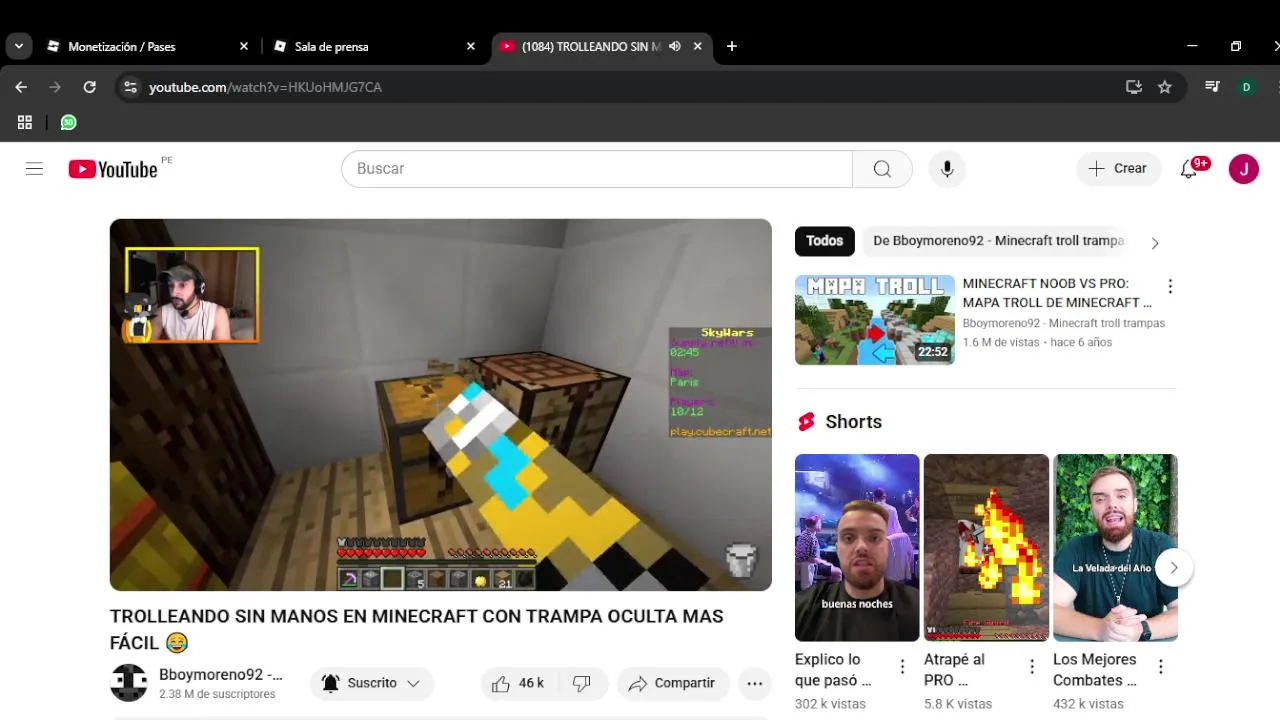Open YouTube notifications bell
The image size is (1280, 720).
click(1189, 169)
